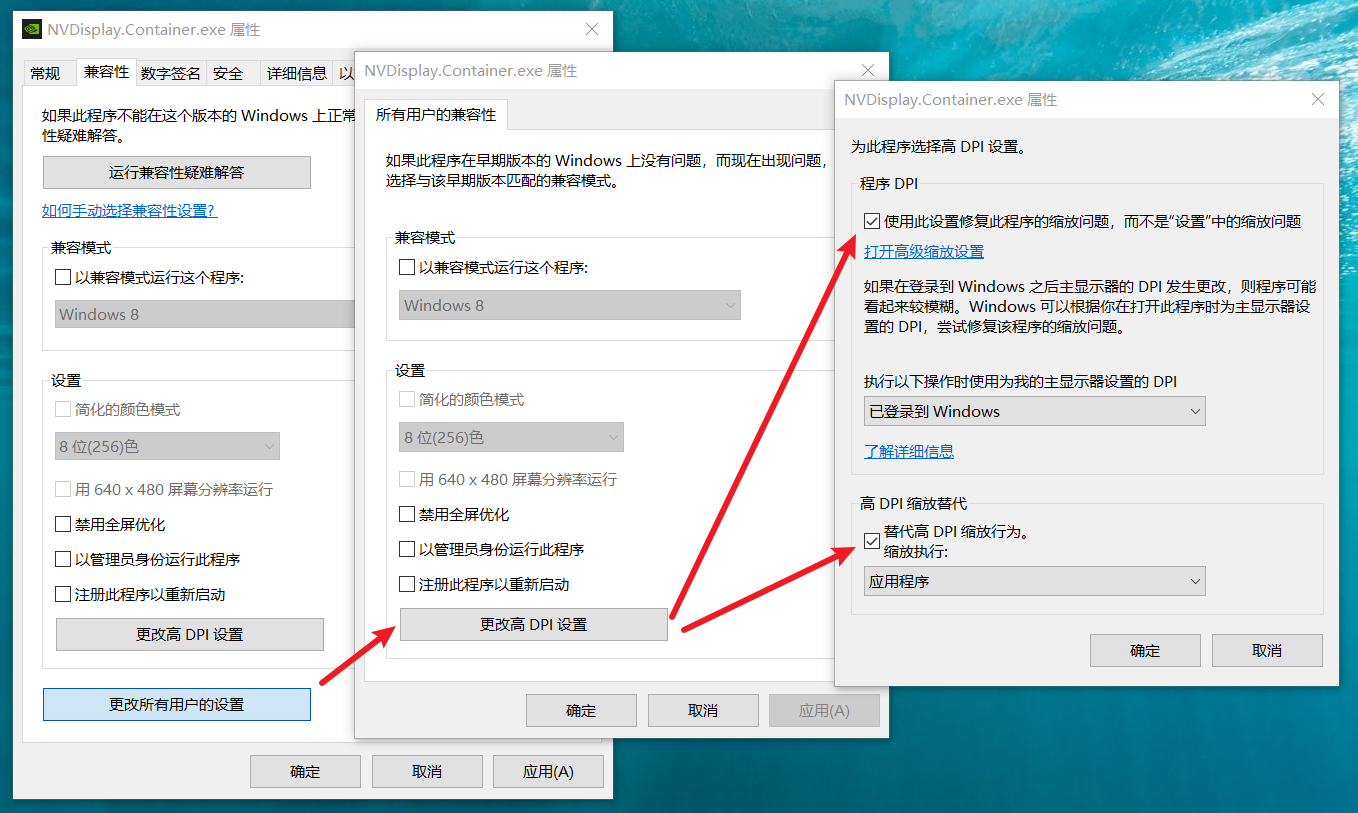The image size is (1358, 813).
Task: Expand the 已登录到 Windows dropdown
Action: [1034, 411]
